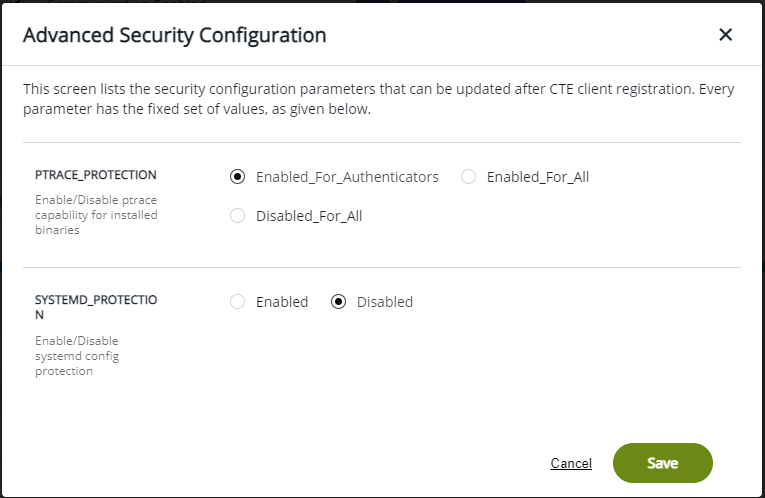Click the Disabled label text for systemd
765x498 pixels.
(x=384, y=302)
